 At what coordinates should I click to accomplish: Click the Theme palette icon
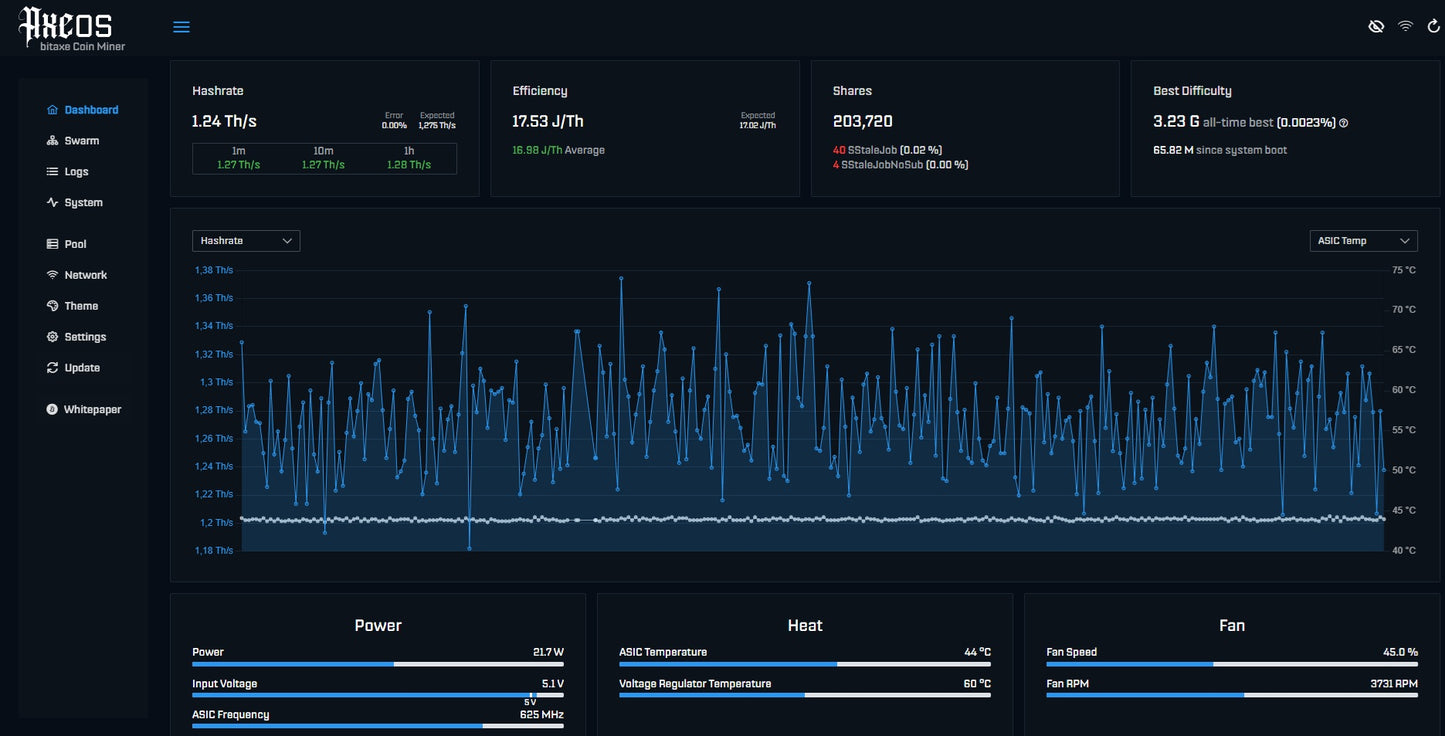point(53,306)
